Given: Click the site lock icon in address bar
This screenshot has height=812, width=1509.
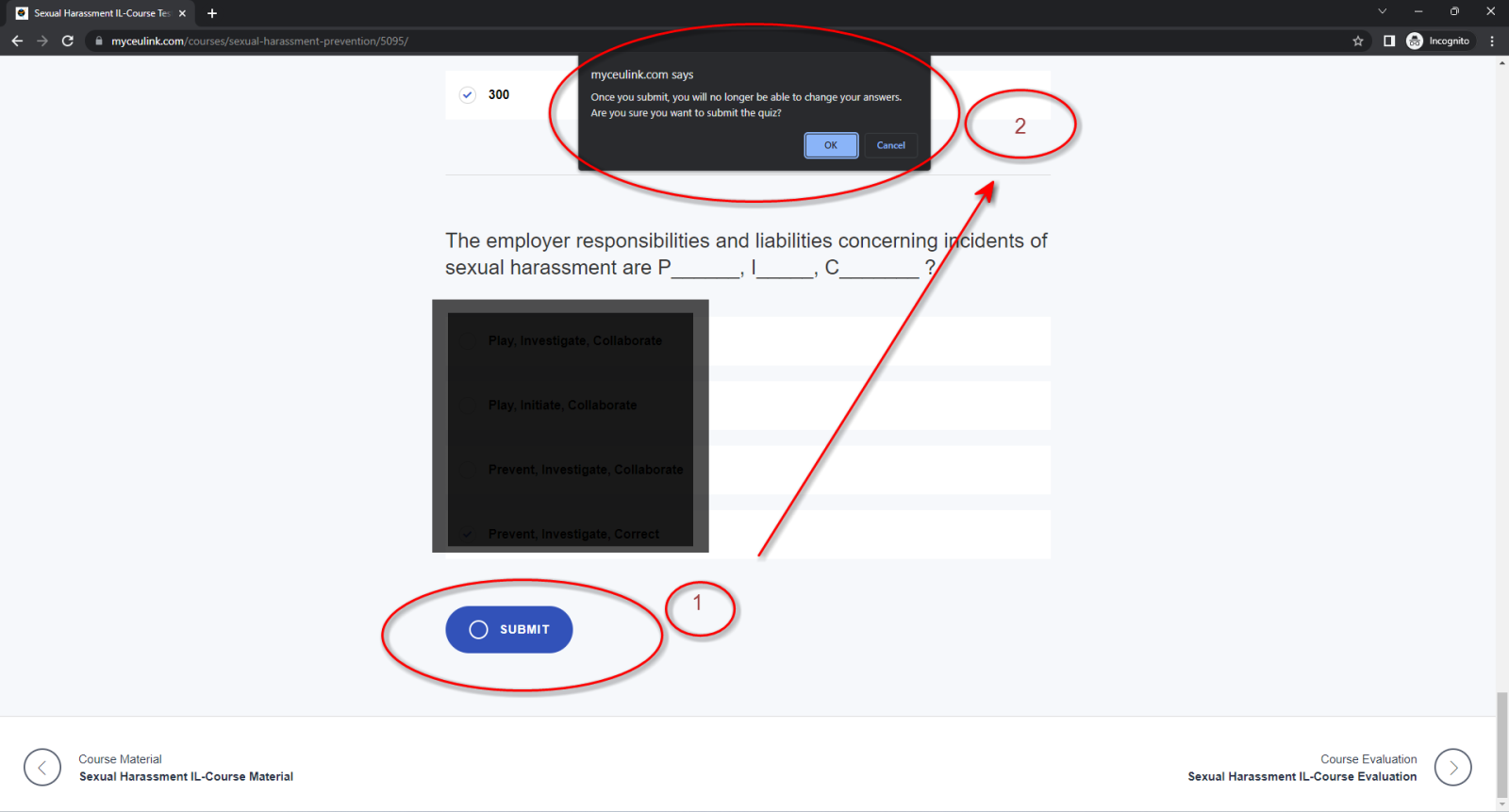Looking at the screenshot, I should point(99,41).
